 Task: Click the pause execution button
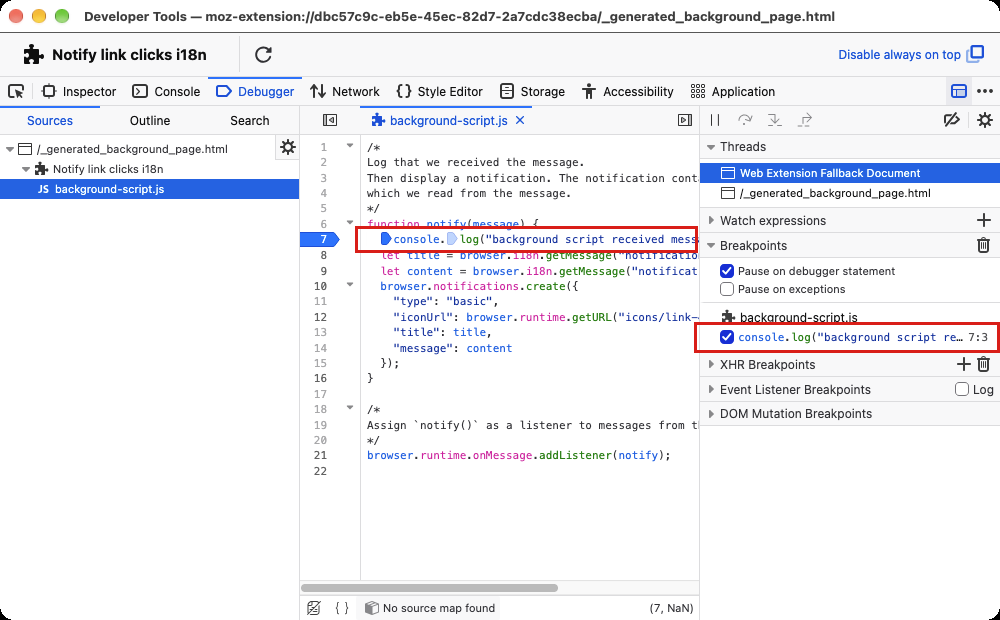coord(715,120)
